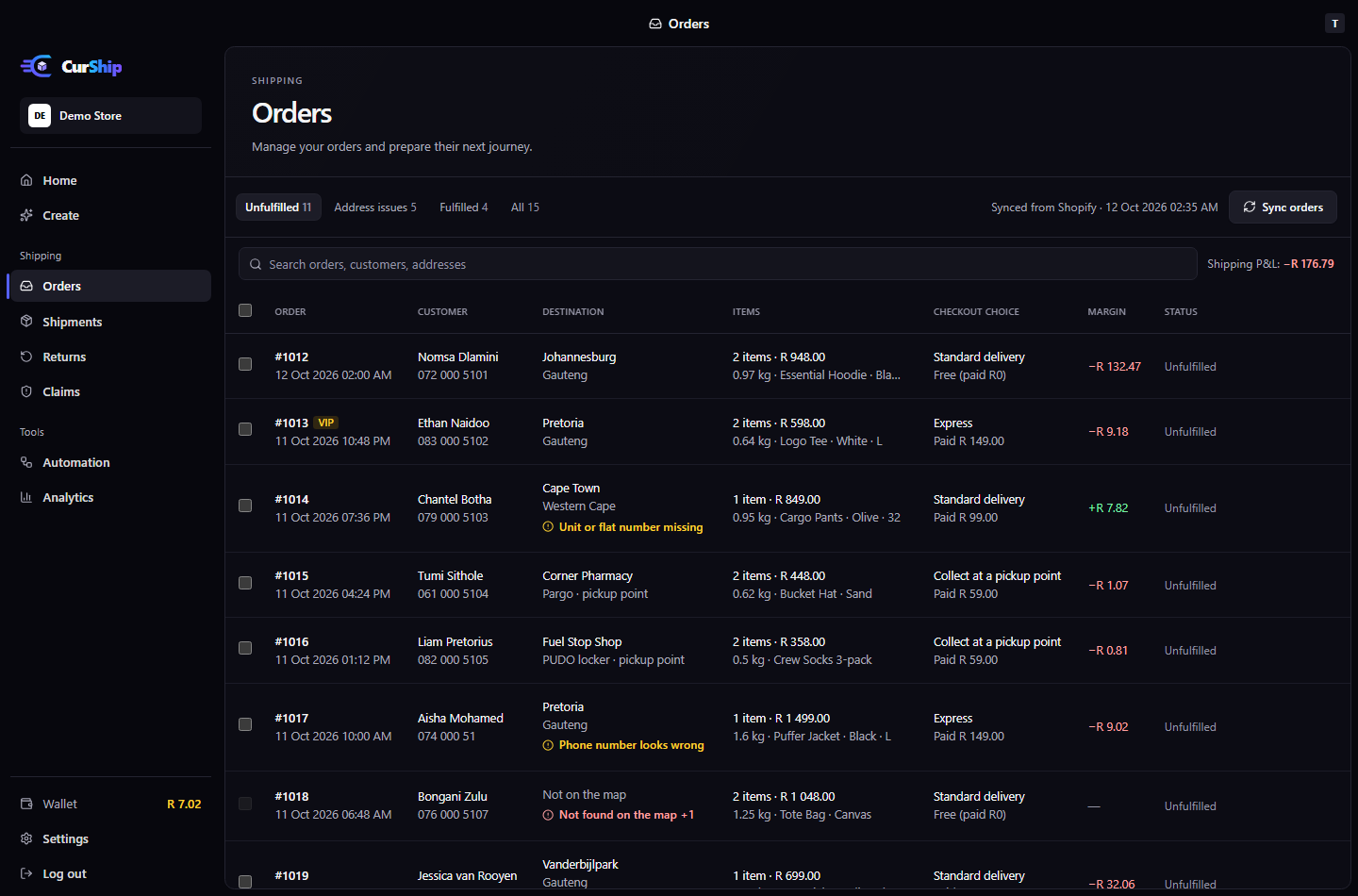Click the sync refresh icon

pyautogui.click(x=1250, y=207)
